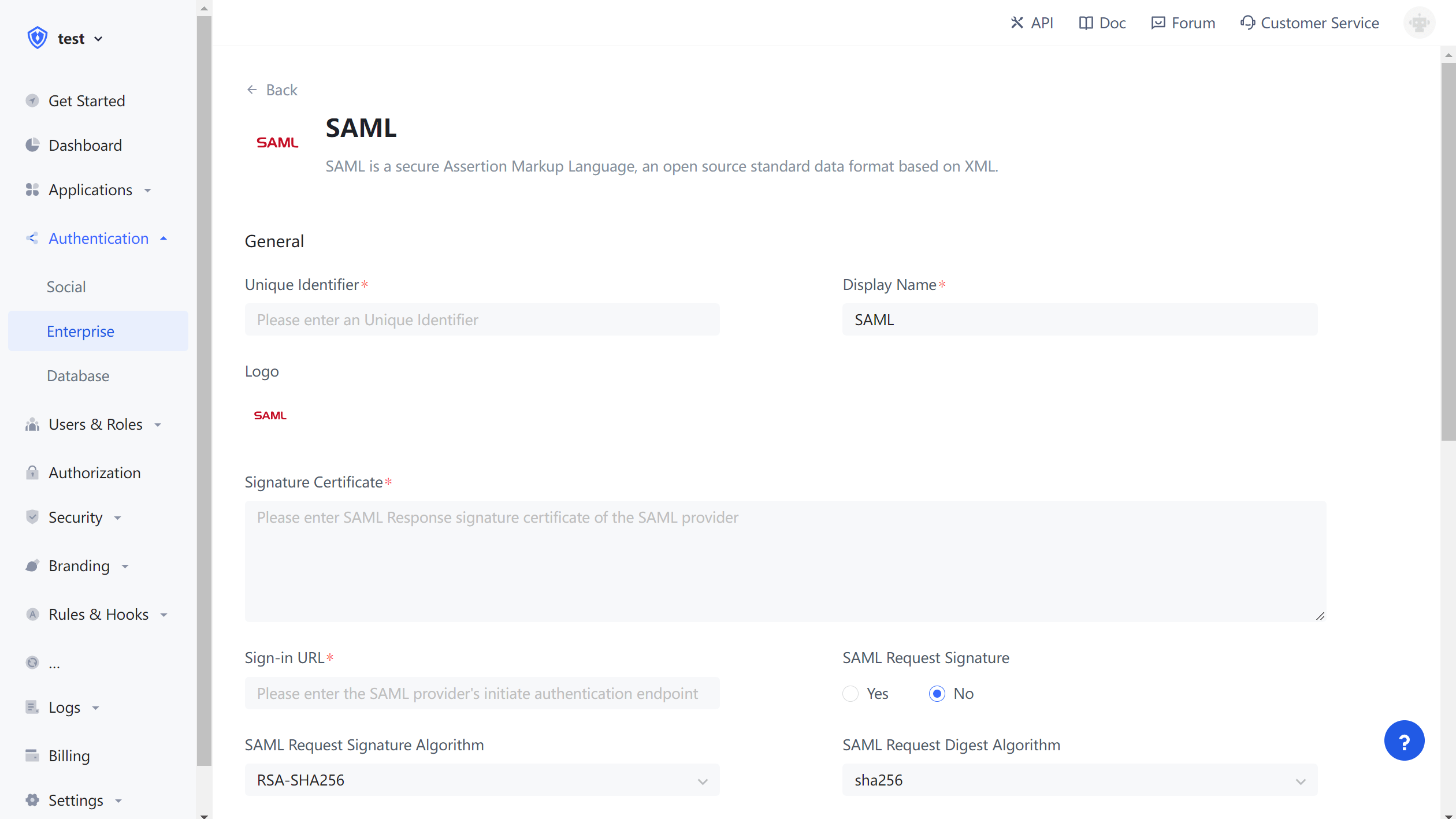Collapse the Authentication menu section
1456x819 pixels.
[164, 239]
